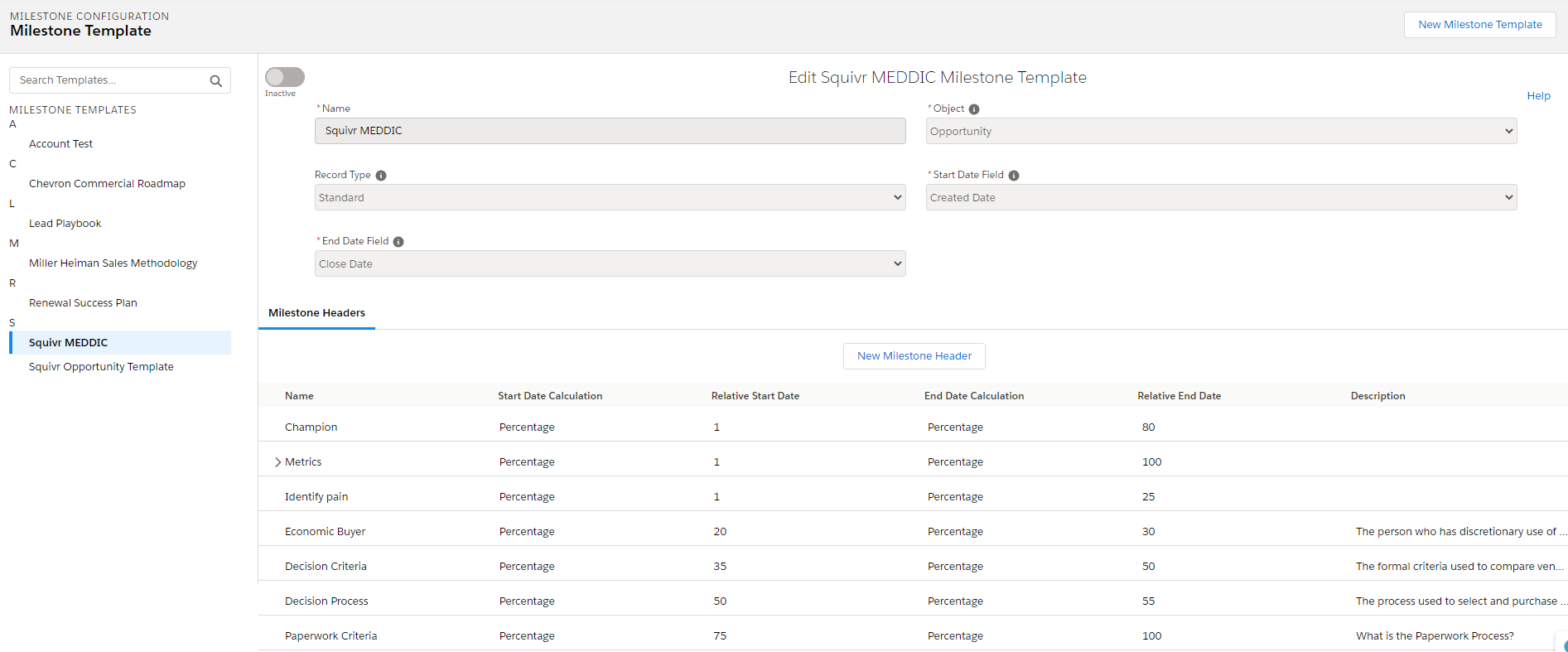Click Champion's Start Date Calculation Percentage cell

click(527, 427)
